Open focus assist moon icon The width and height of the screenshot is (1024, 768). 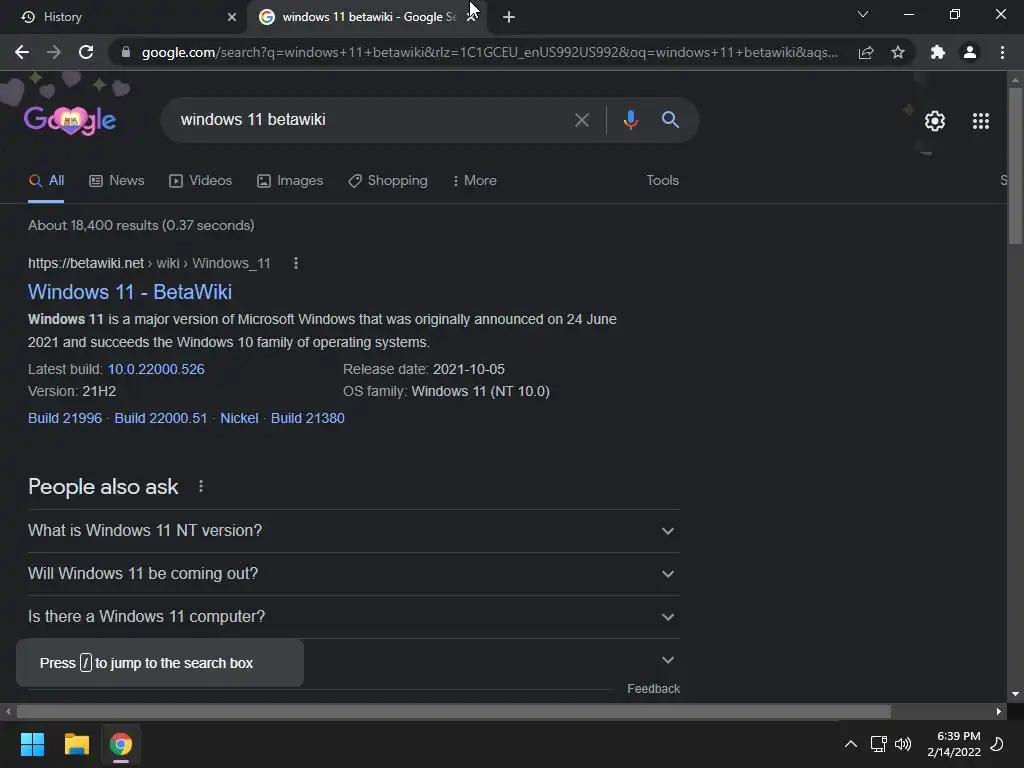(997, 744)
